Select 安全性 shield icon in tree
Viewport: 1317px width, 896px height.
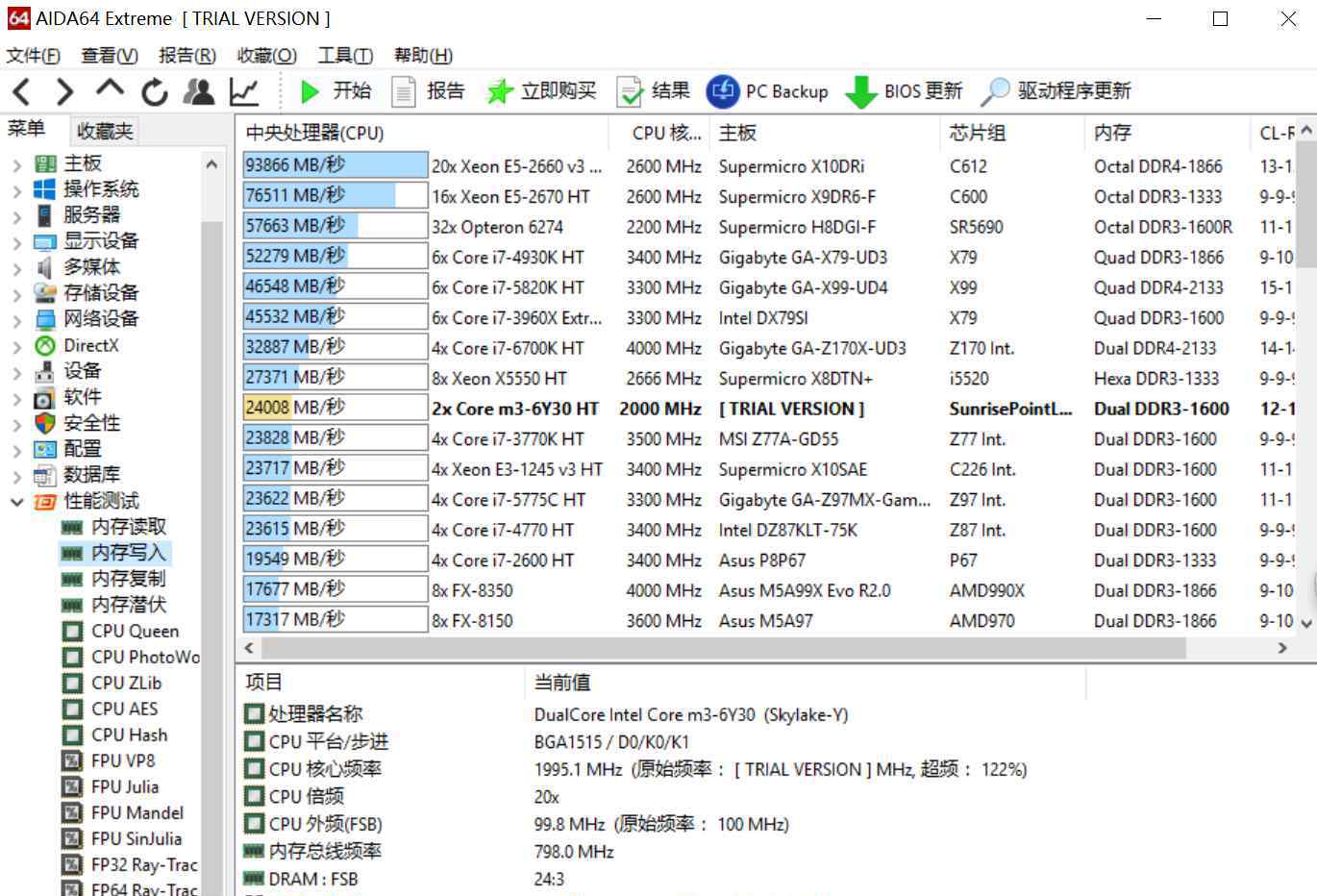click(45, 423)
